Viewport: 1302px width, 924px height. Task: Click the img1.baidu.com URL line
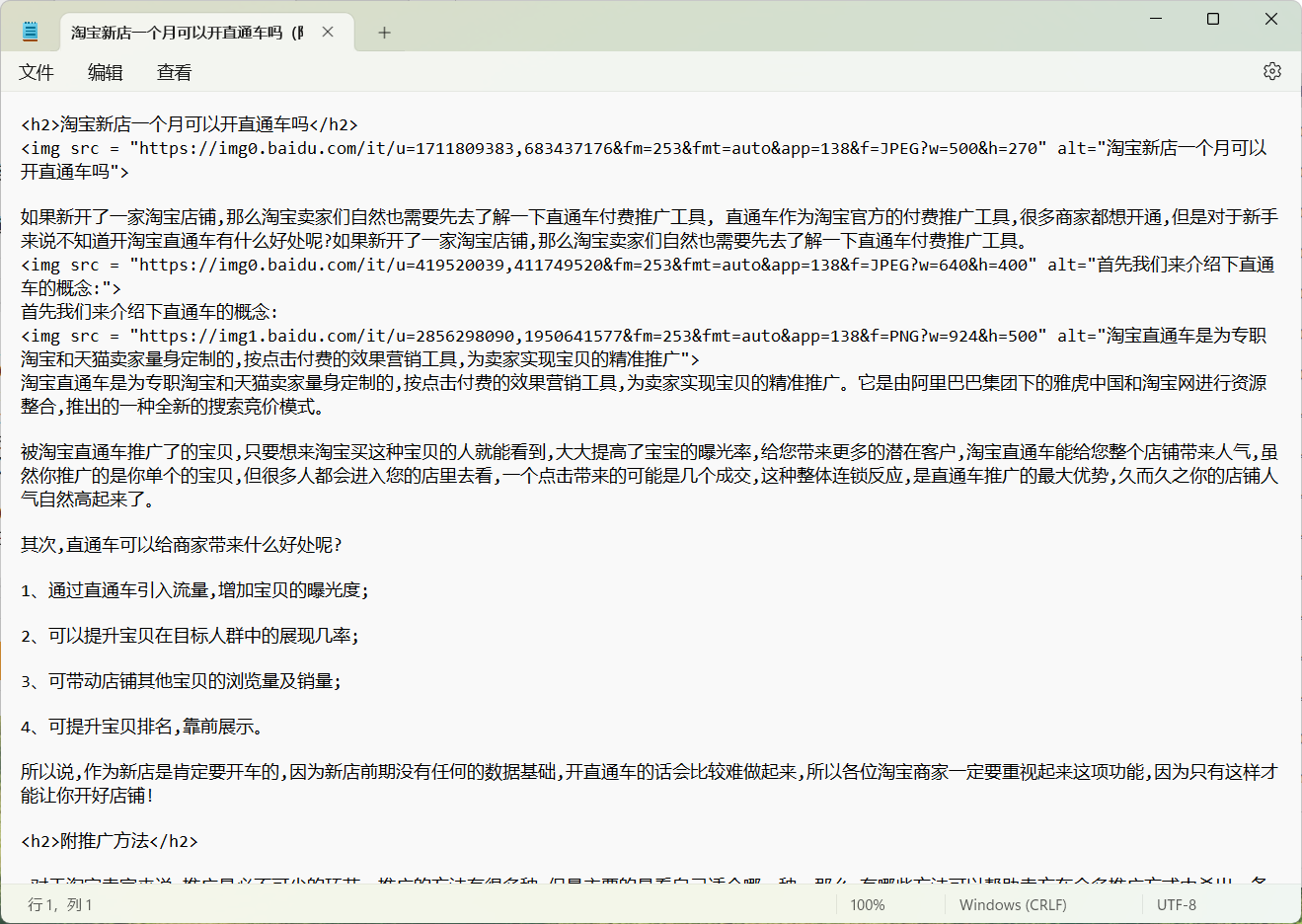tap(644, 347)
